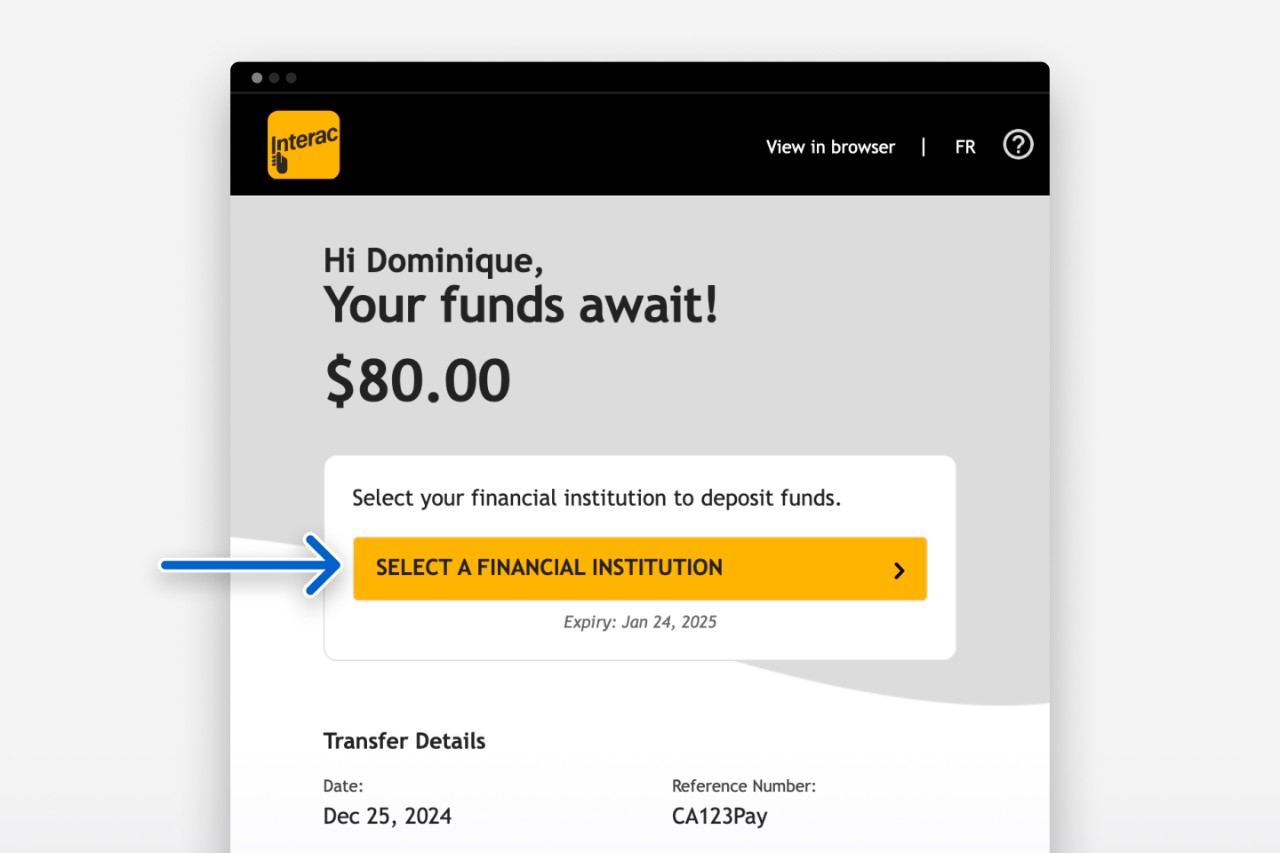Image resolution: width=1280 pixels, height=853 pixels.
Task: Click the blue arrow pointing at the button
Action: [250, 566]
